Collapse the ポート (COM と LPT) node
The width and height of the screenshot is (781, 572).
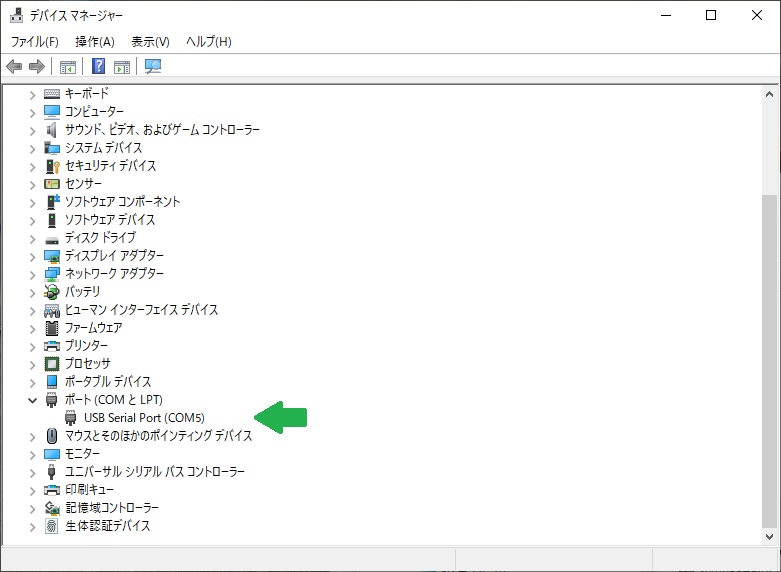32,400
